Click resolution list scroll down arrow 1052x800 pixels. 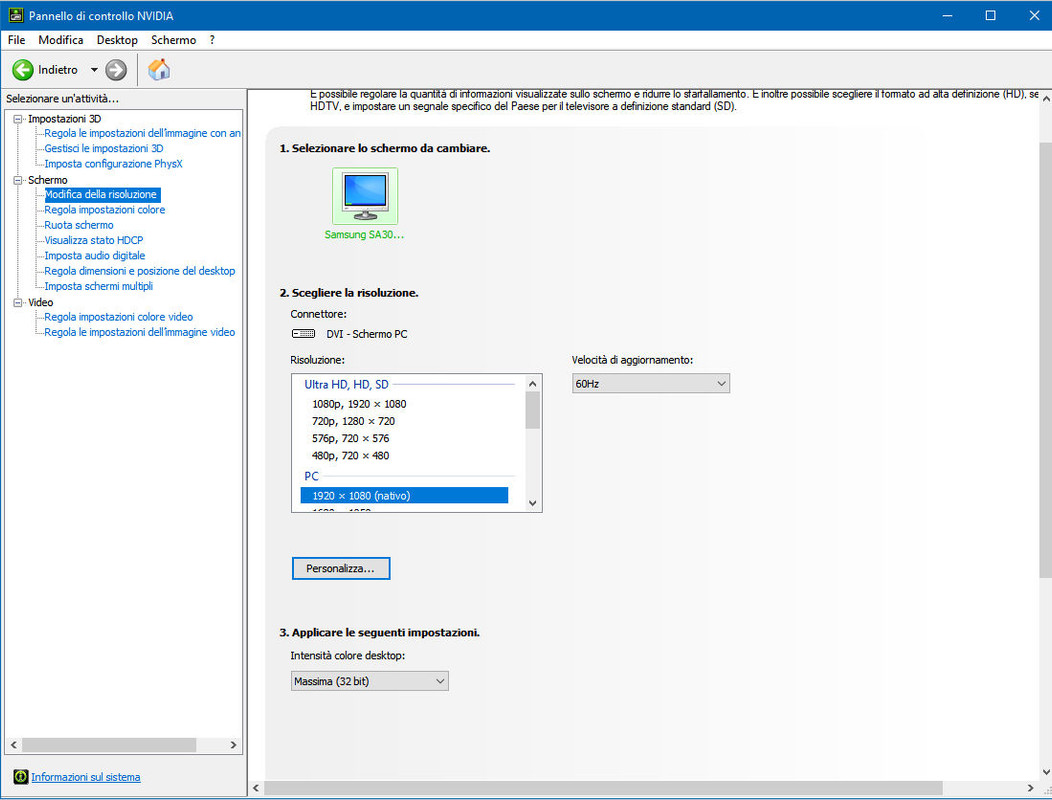point(533,503)
